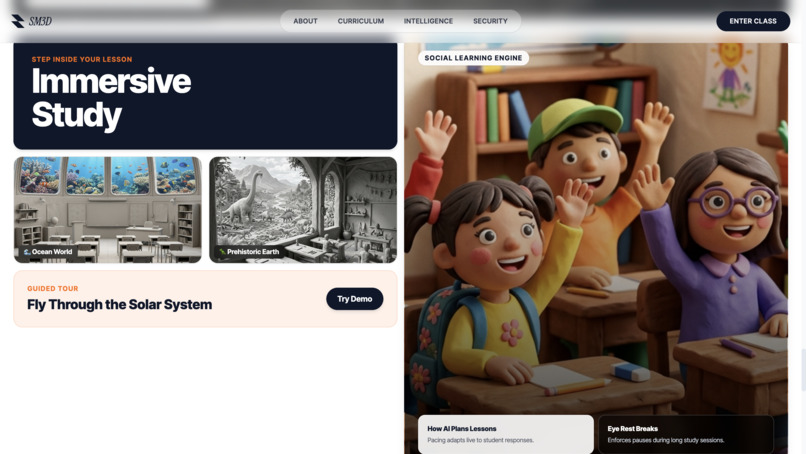Click the Enter Class button
Screen dimensions: 806x454
pyautogui.click(x=753, y=21)
